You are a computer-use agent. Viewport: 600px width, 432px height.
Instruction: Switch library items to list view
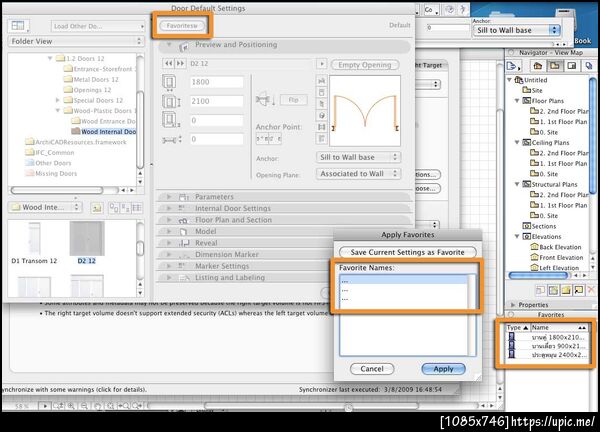(x=137, y=208)
